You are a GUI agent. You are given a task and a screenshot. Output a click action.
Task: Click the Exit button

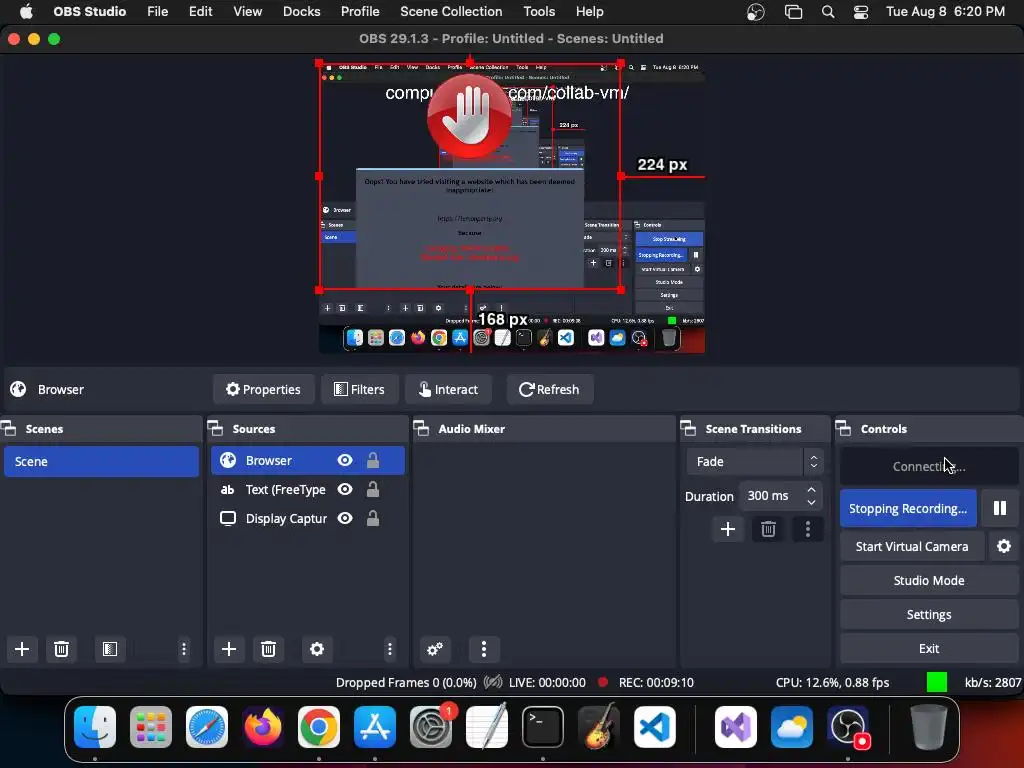tap(929, 648)
